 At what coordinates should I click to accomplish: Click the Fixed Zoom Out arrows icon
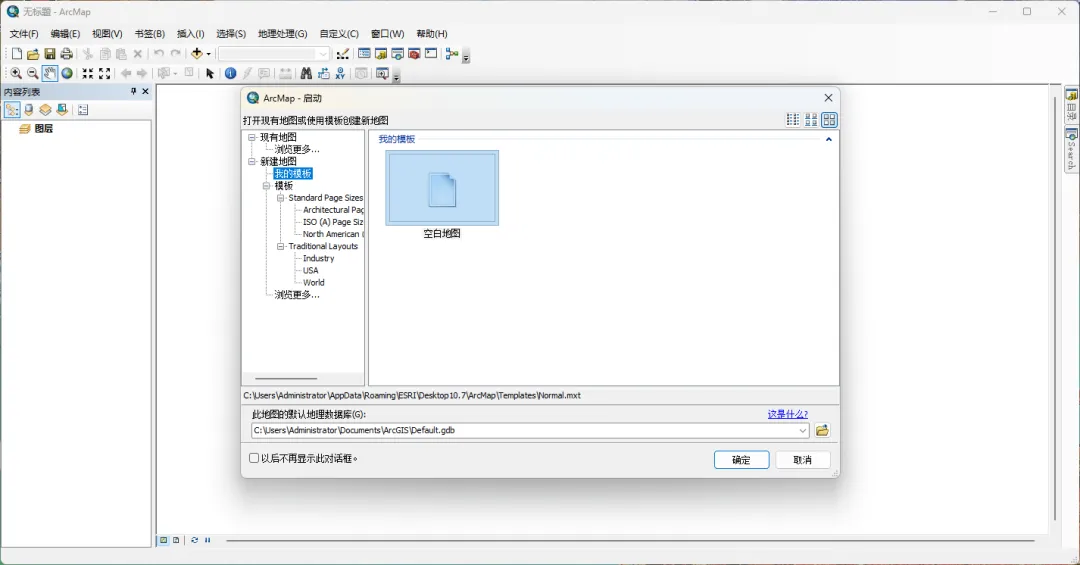(x=105, y=73)
